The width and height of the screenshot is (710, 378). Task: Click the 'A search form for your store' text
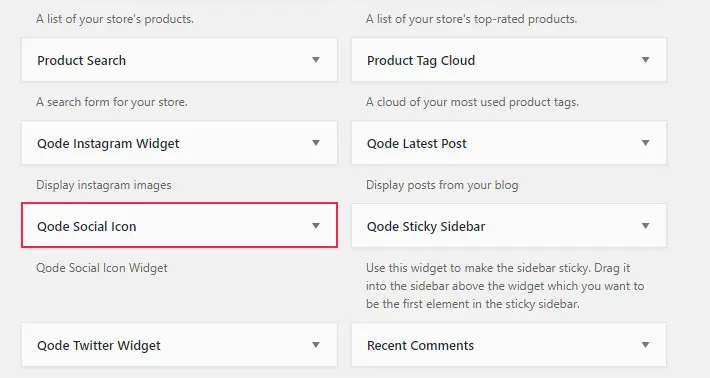point(112,102)
